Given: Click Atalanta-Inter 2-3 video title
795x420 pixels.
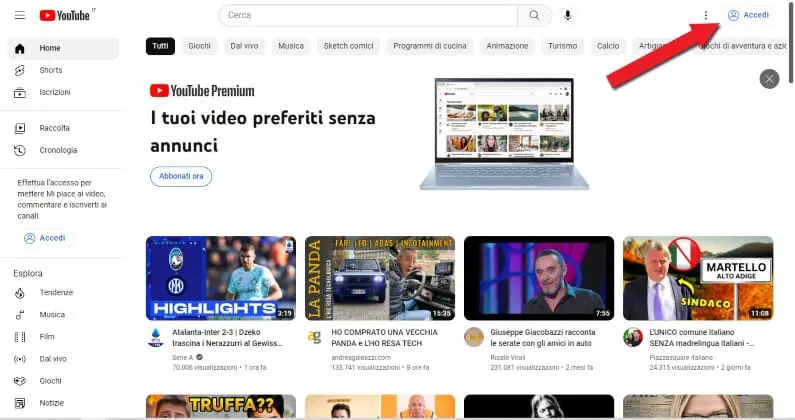Looking at the screenshot, I should [227, 338].
